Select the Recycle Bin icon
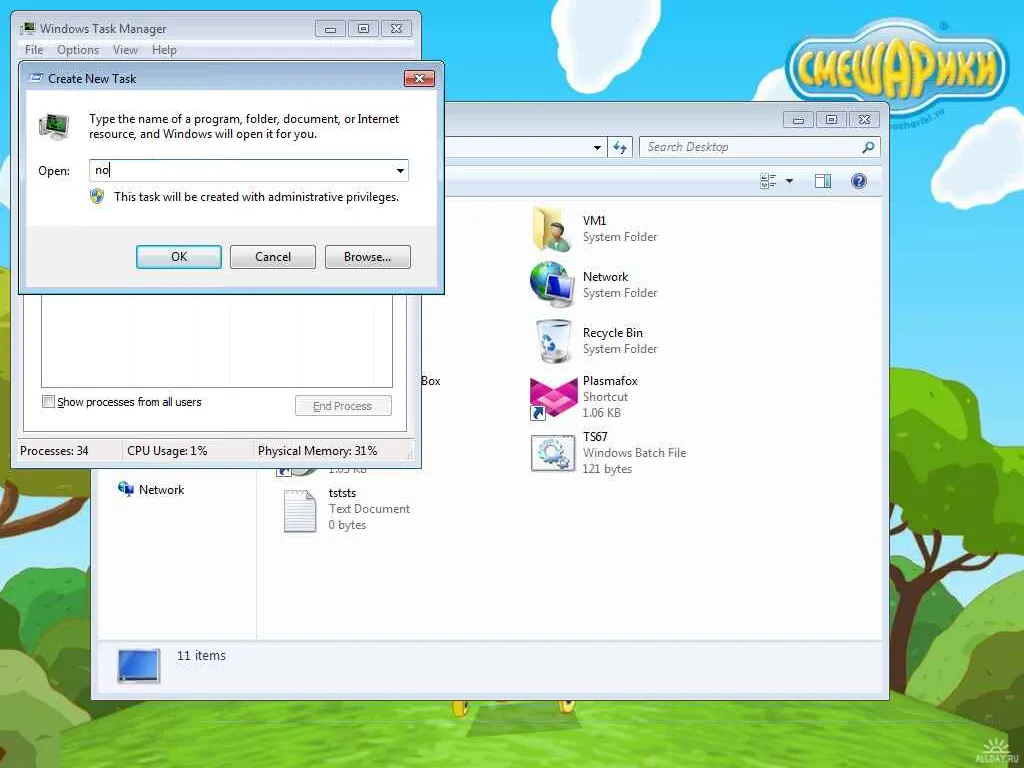Viewport: 1024px width, 768px height. 552,341
